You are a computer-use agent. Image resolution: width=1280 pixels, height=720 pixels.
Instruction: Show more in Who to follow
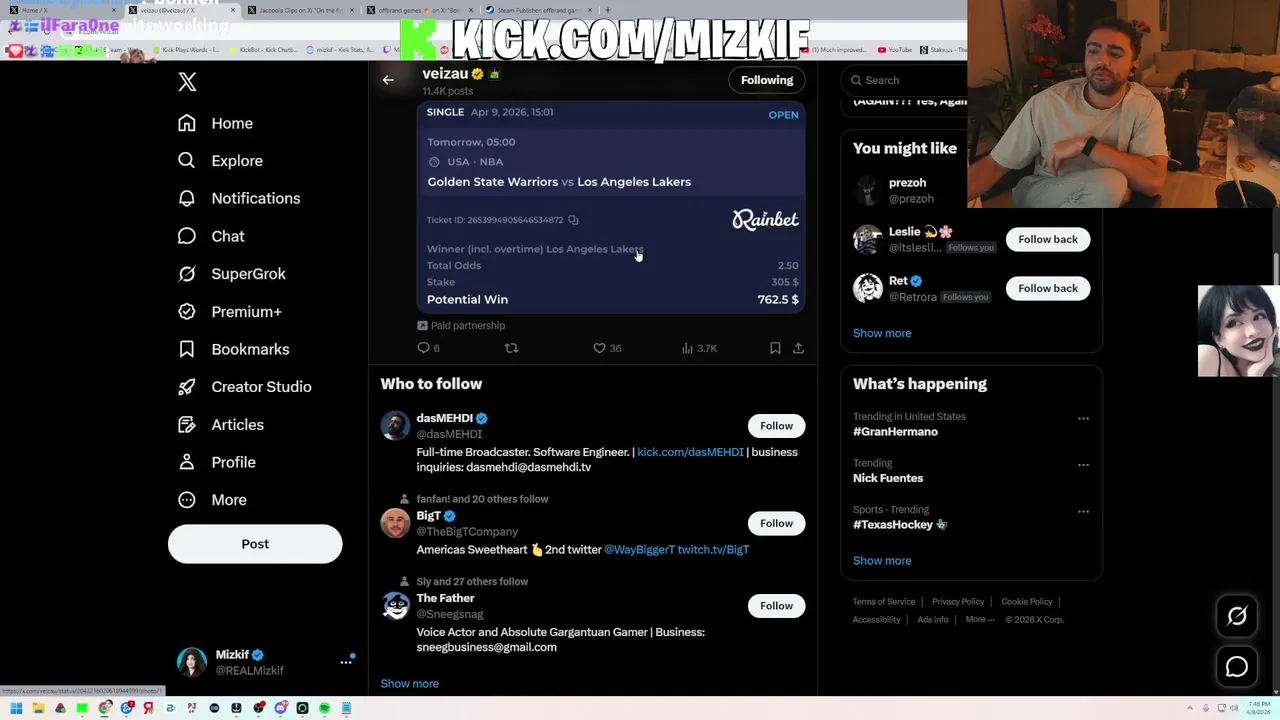pos(409,684)
